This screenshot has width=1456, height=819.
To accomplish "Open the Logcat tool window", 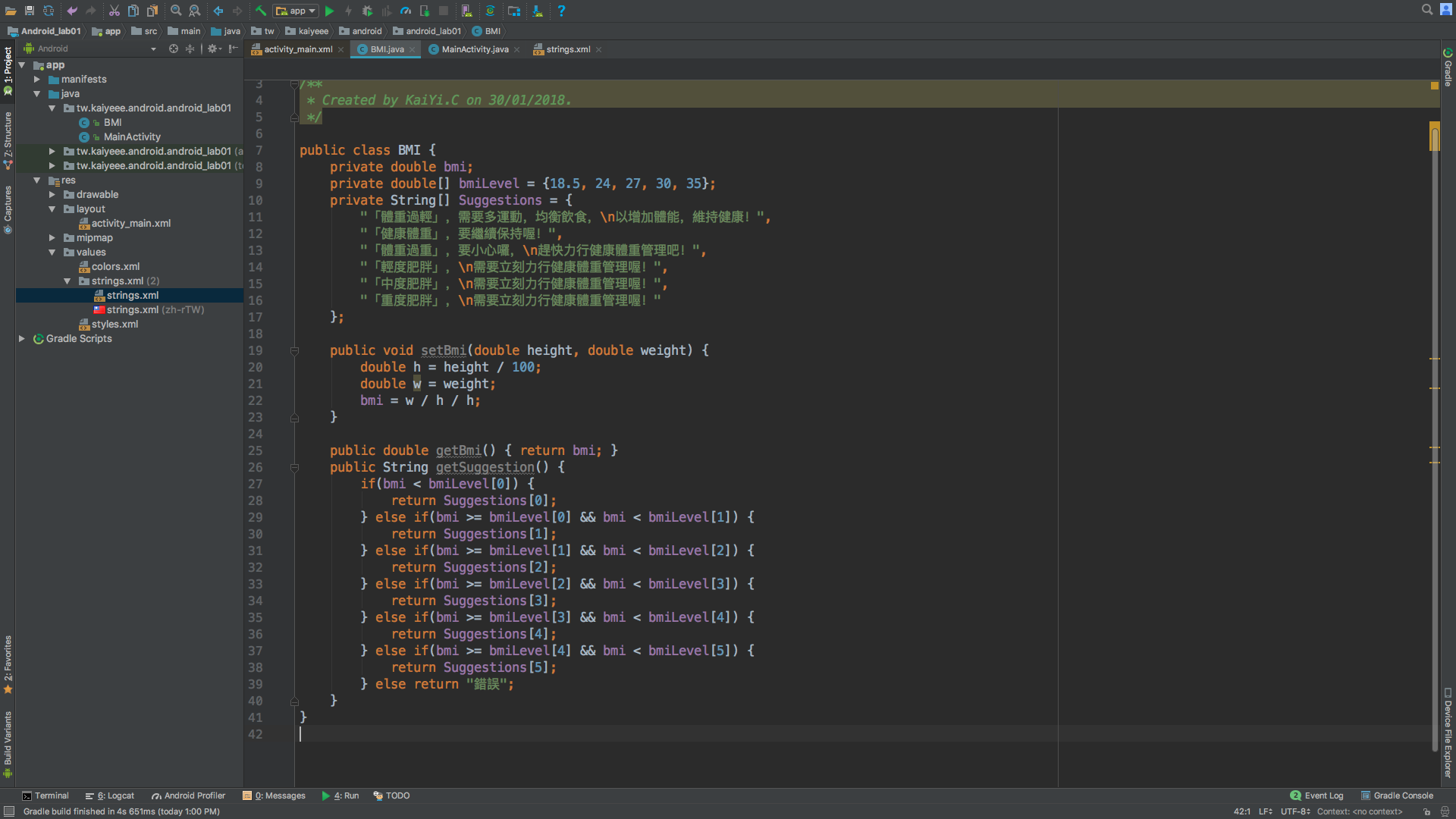I will [x=110, y=795].
